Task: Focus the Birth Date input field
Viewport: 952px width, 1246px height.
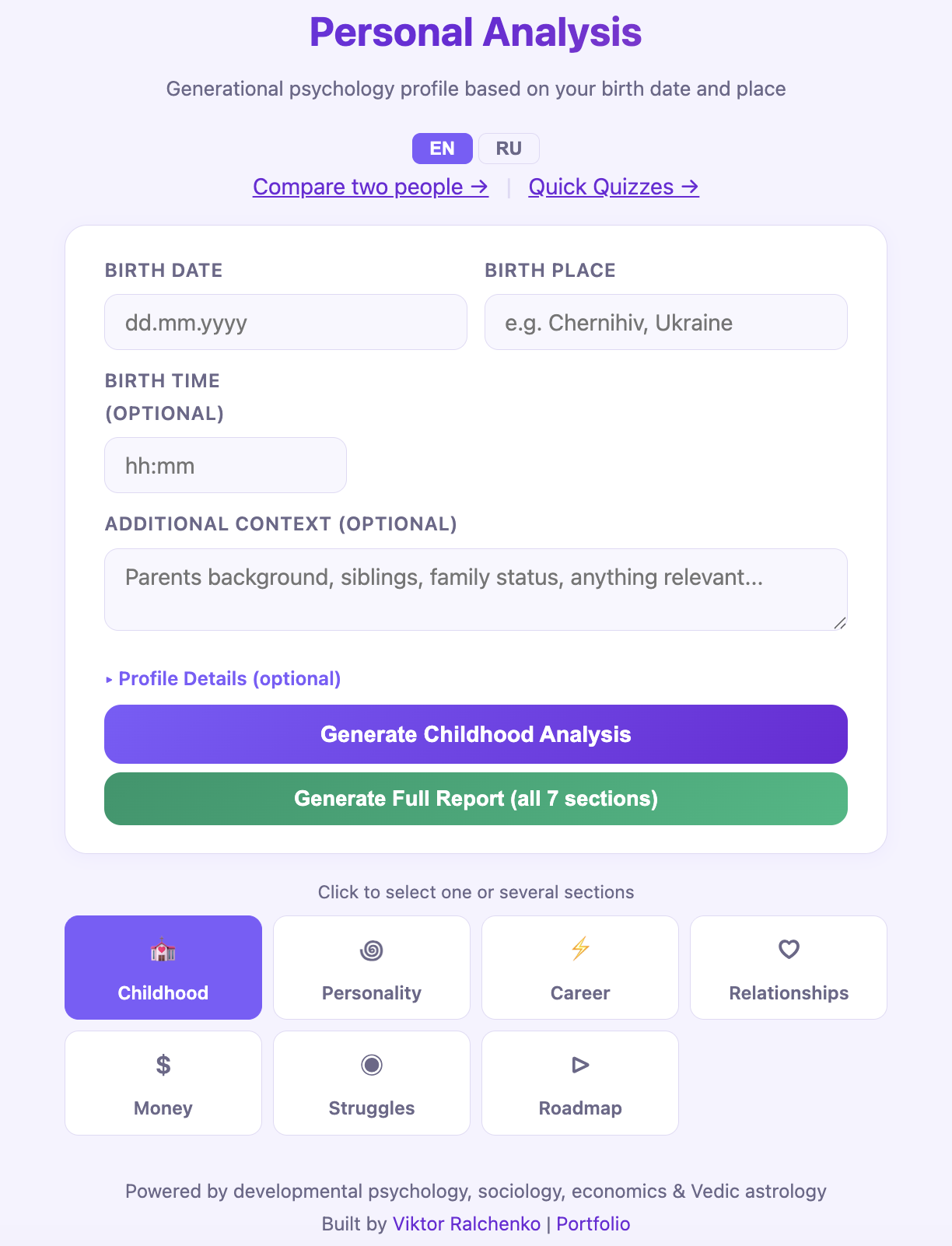Action: point(285,322)
